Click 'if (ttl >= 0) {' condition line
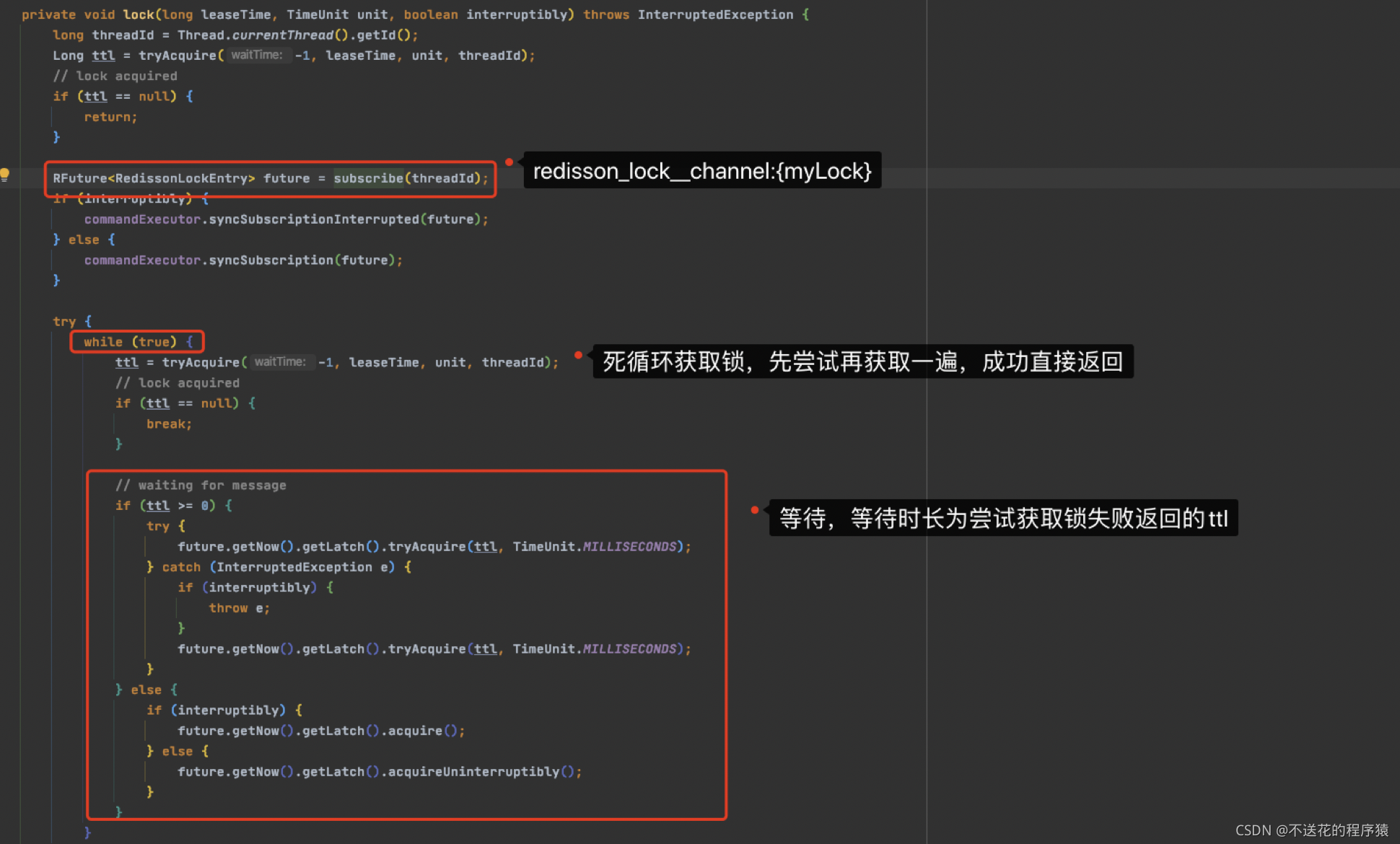 coord(174,506)
